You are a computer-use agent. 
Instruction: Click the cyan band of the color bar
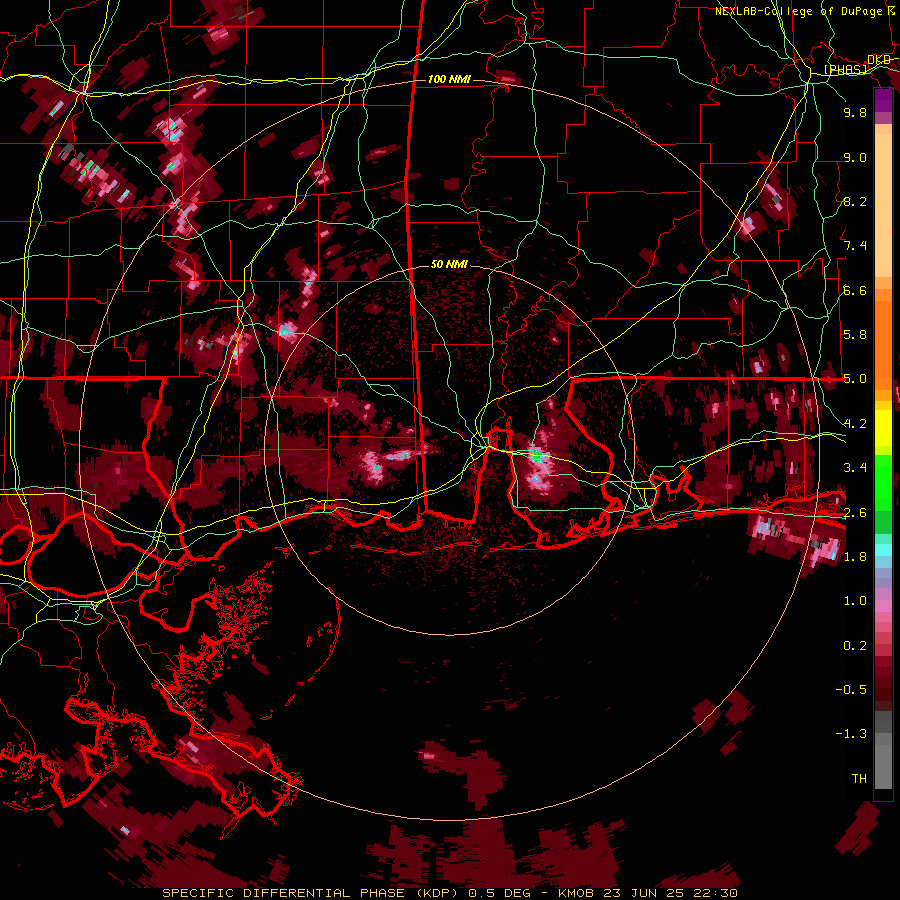tap(883, 549)
